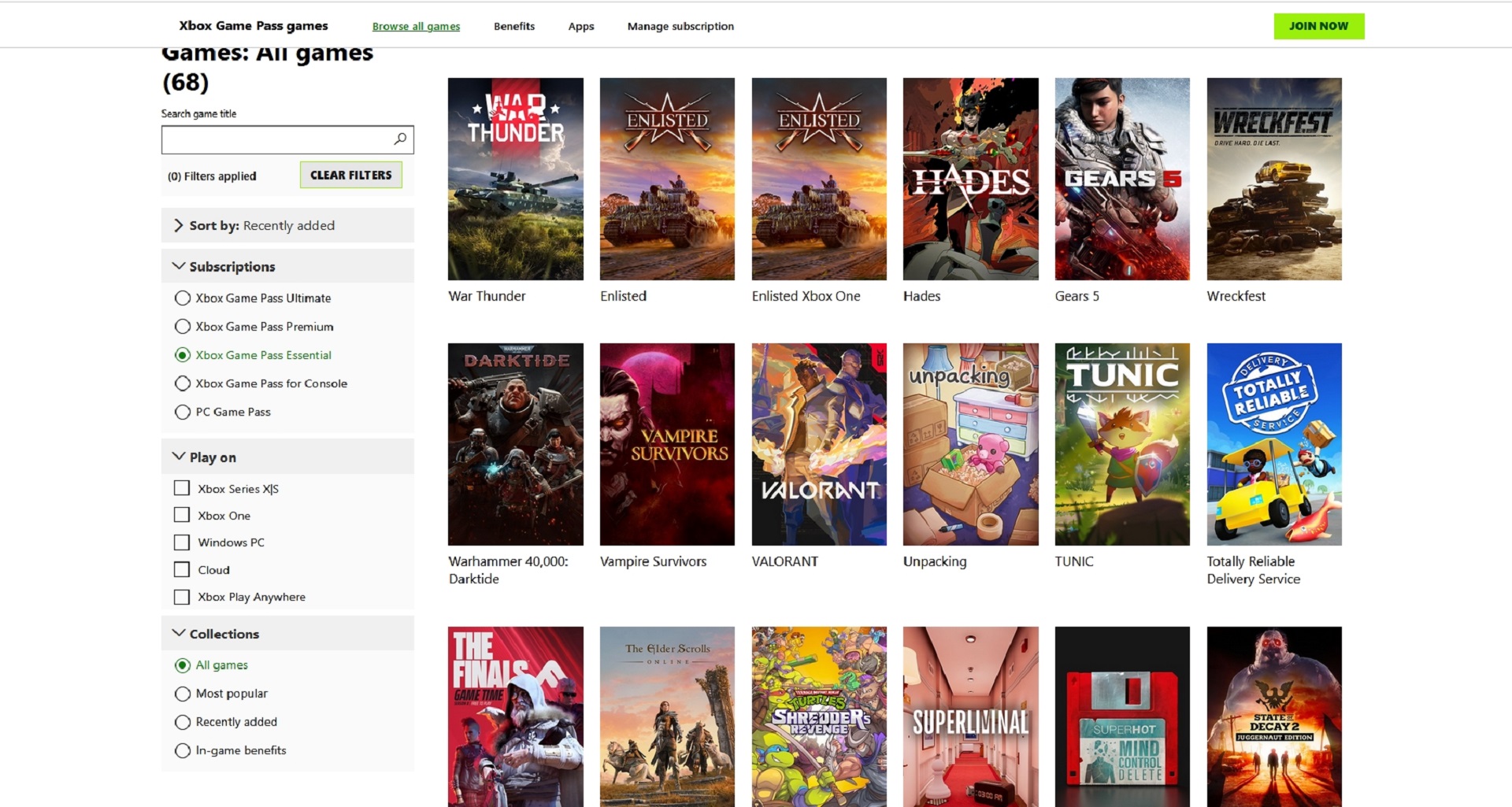Expand the Sort by Recently added section
This screenshot has width=1512, height=807.
(287, 225)
